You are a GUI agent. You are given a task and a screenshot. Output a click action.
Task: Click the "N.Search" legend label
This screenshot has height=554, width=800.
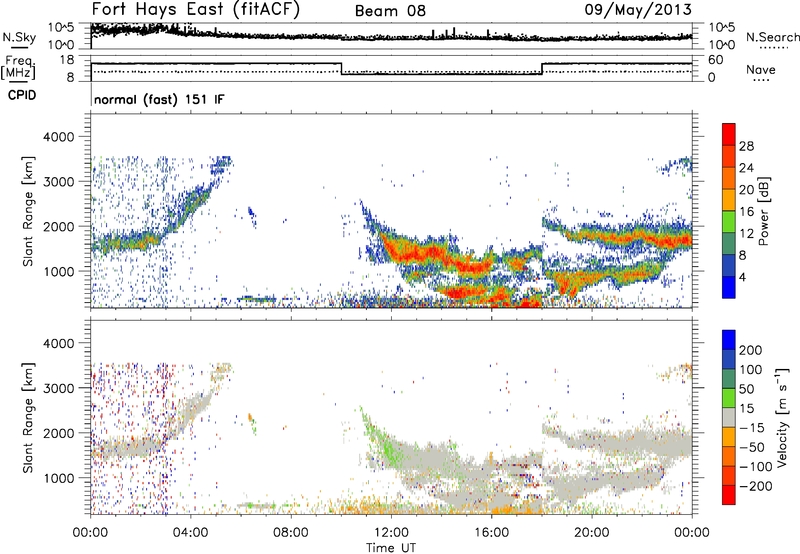click(x=773, y=37)
